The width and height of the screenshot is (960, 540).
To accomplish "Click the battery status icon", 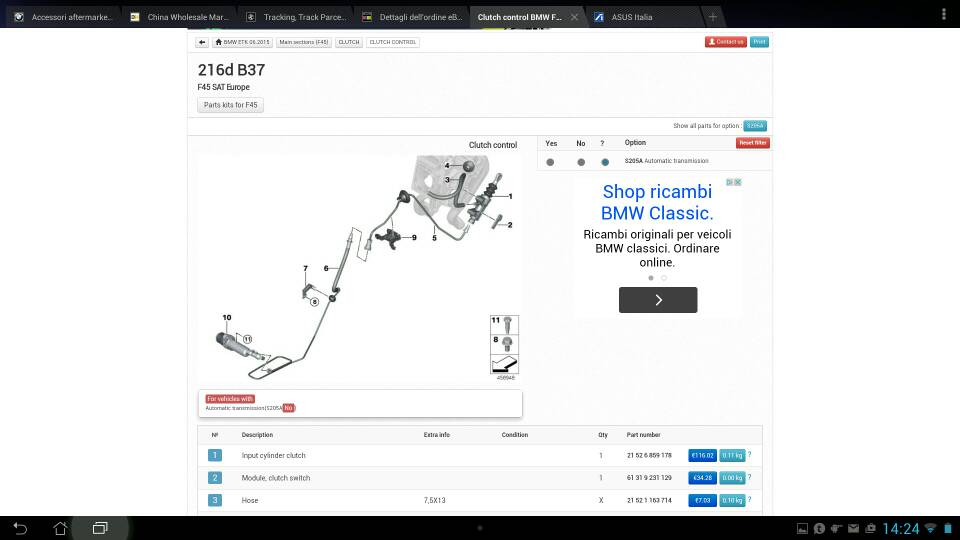I will click(x=948, y=528).
